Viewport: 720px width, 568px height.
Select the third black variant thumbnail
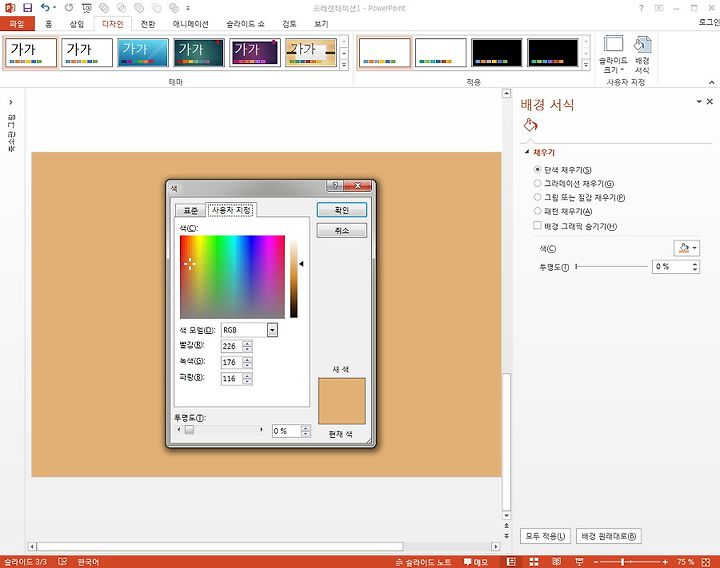coord(496,53)
